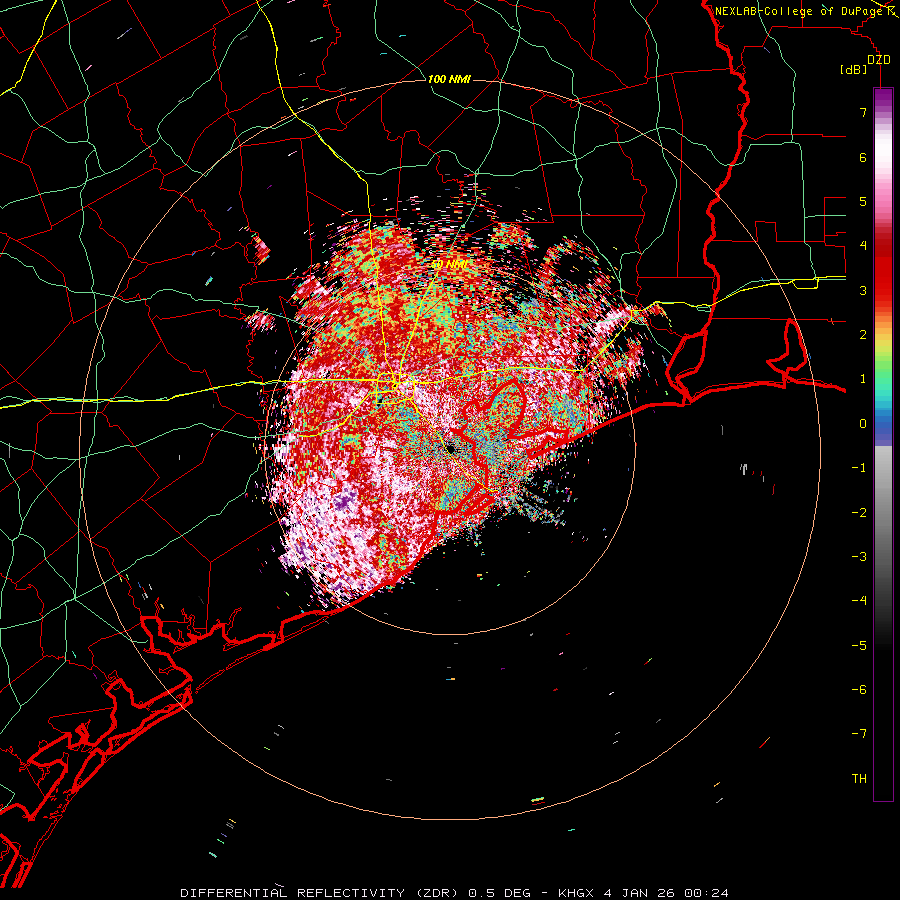The image size is (900, 900).
Task: Click the KHGX 4 JAN 26 00:24 timestamp
Action: pos(643,893)
